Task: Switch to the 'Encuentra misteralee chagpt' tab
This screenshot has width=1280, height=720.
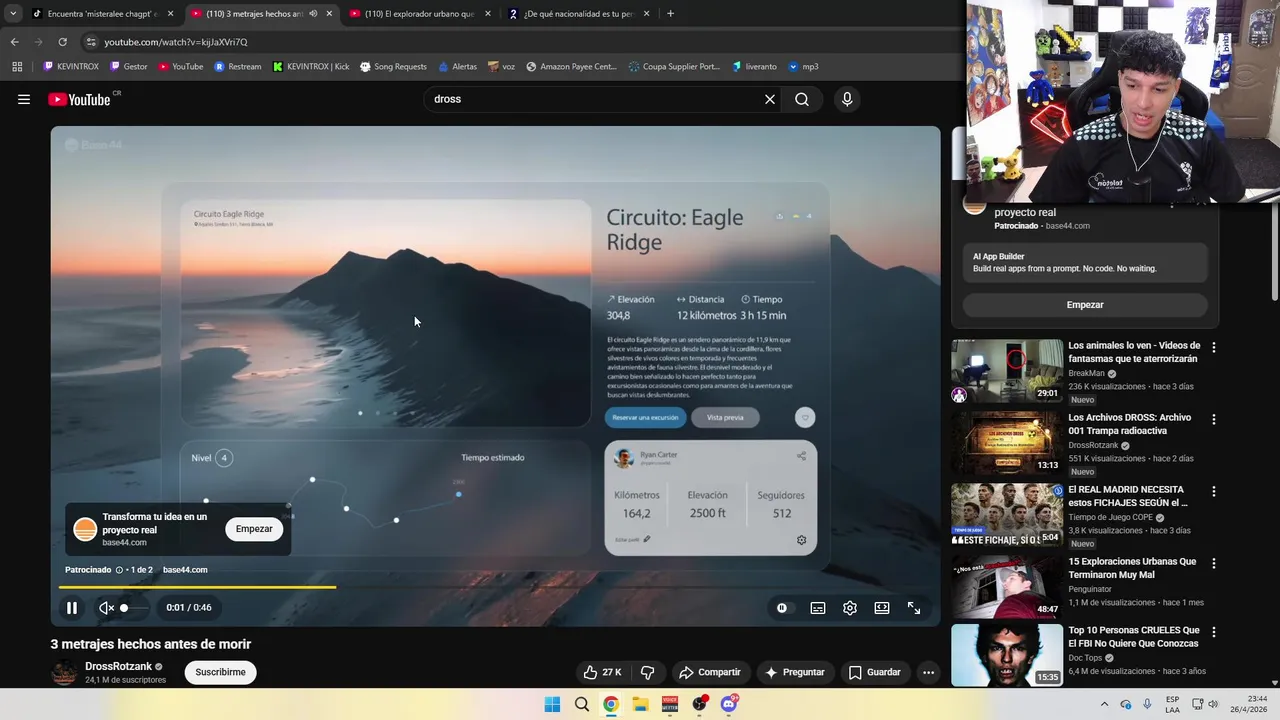Action: (102, 14)
